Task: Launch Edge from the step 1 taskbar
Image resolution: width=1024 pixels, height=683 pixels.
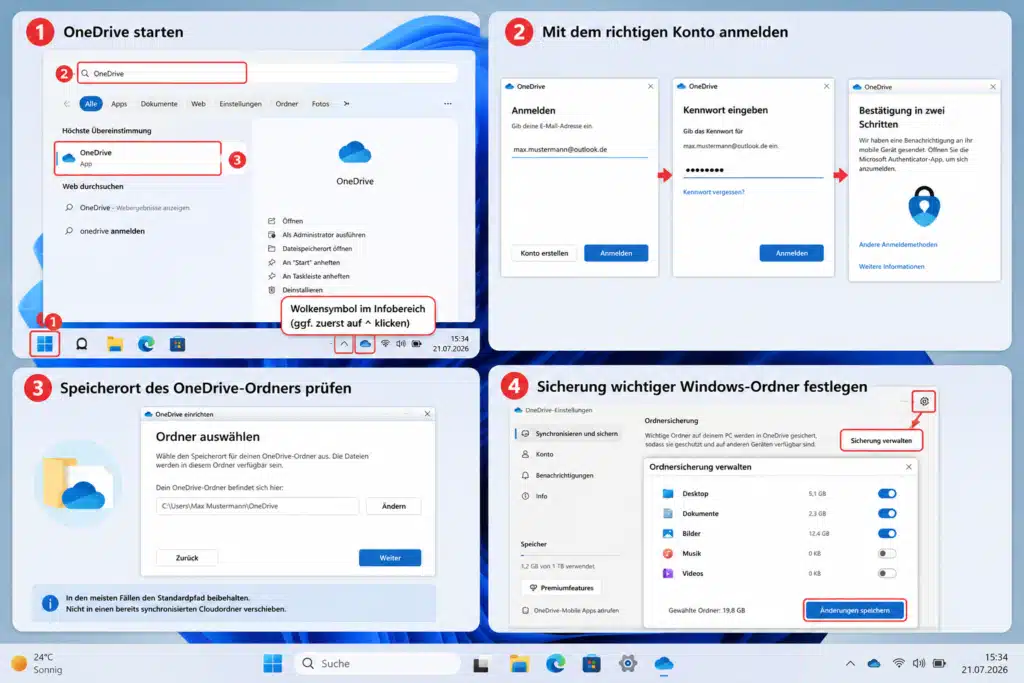Action: (146, 343)
